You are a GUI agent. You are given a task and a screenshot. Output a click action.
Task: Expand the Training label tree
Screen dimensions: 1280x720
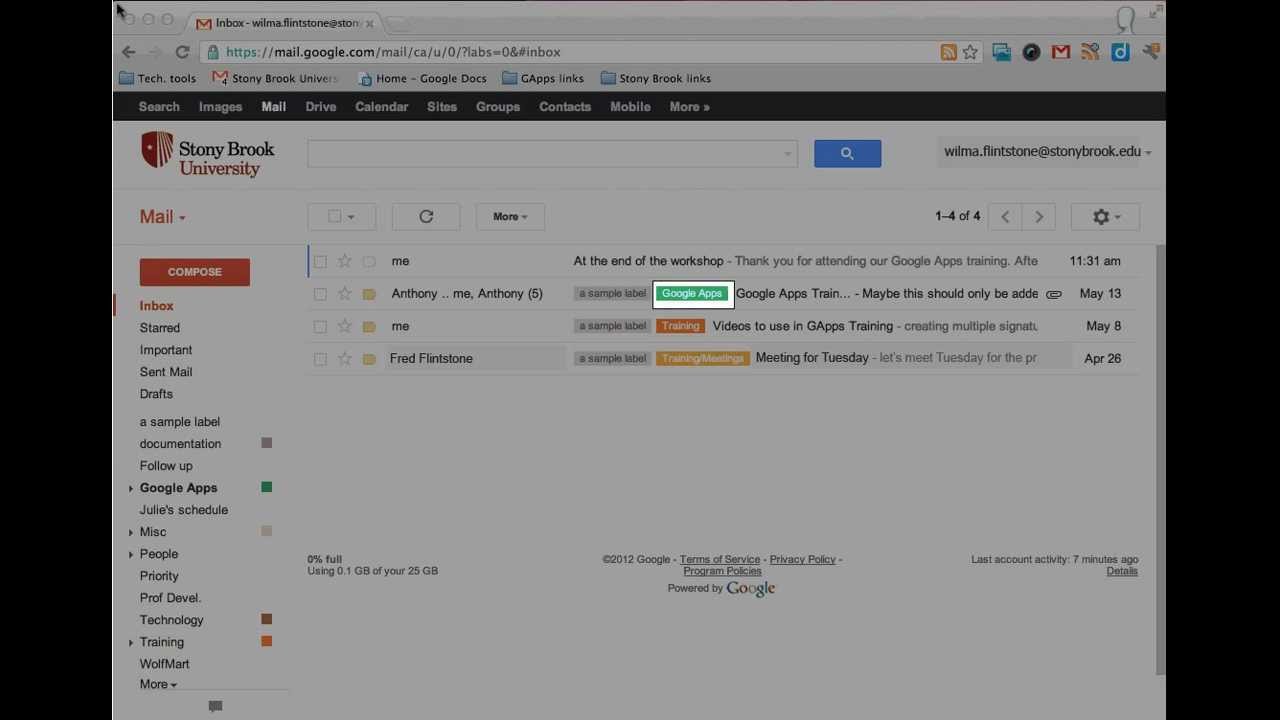tap(131, 642)
